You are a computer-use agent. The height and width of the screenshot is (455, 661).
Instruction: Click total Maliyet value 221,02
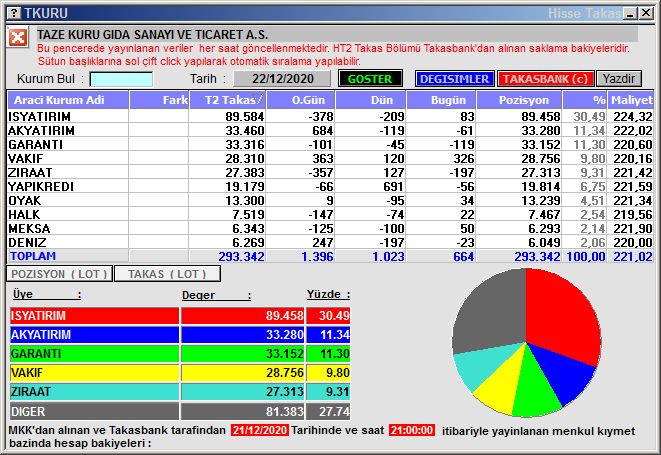(x=633, y=256)
